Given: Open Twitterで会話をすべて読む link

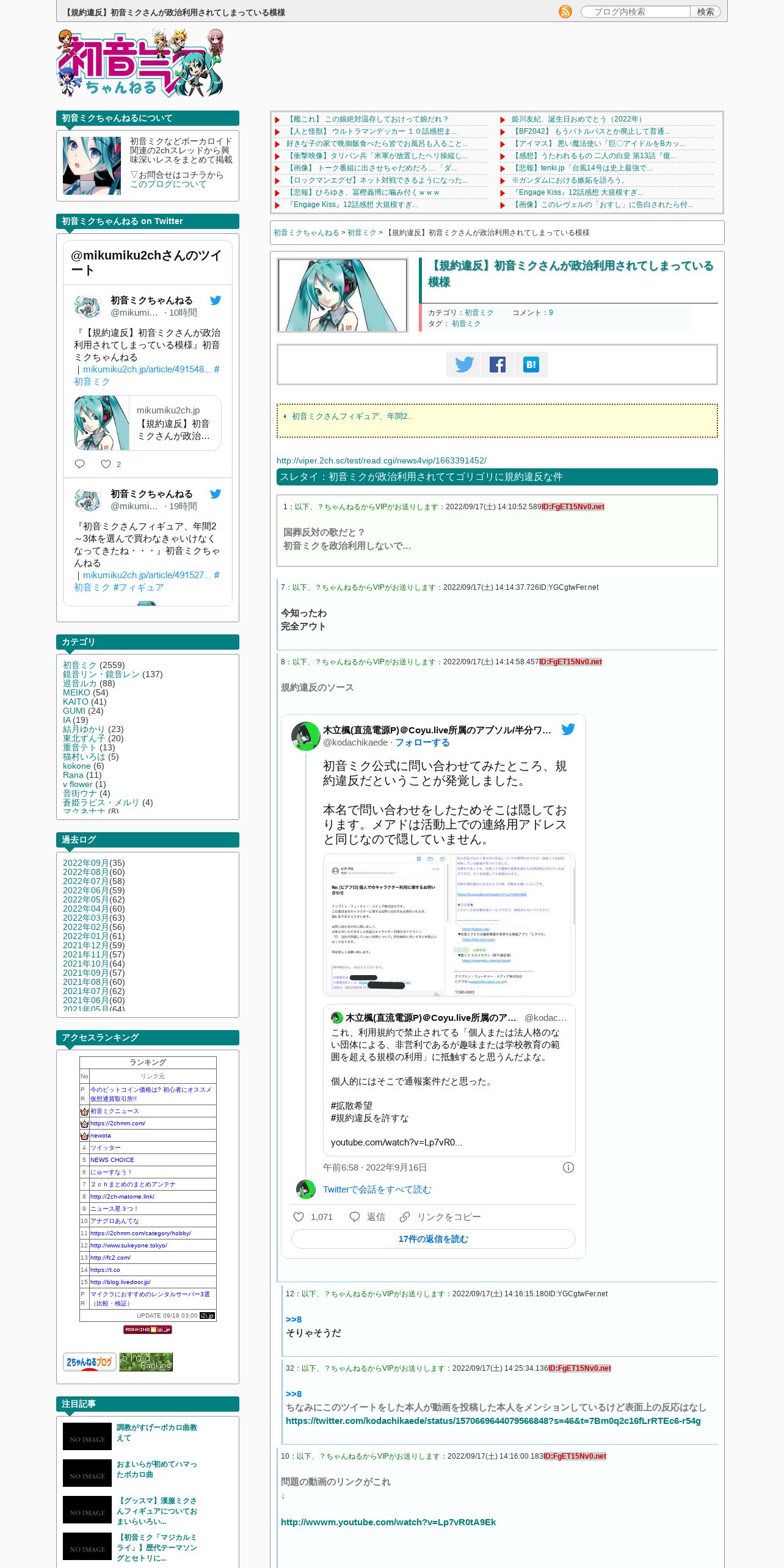Looking at the screenshot, I should [377, 1189].
